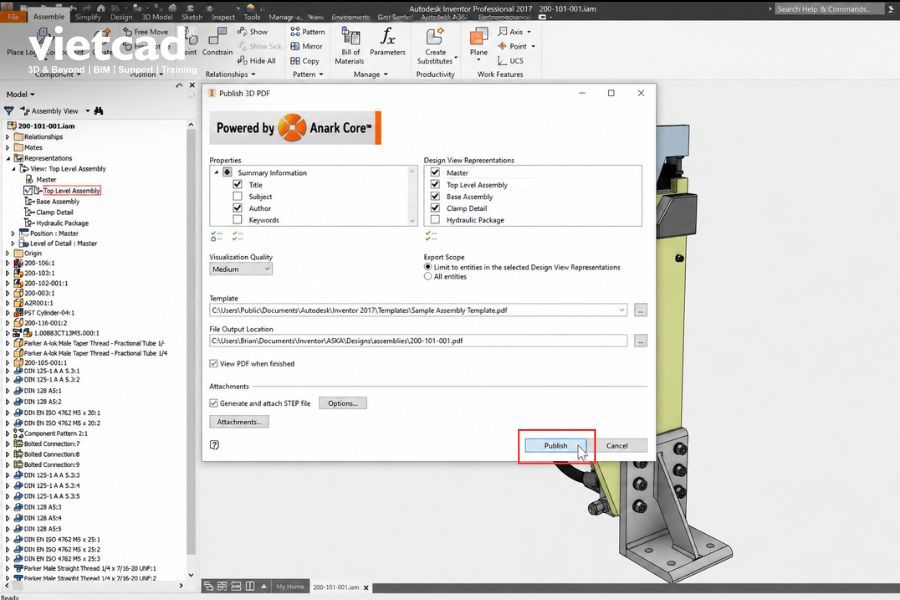Browse for template with the ellipsis button
The width and height of the screenshot is (900, 600).
[x=641, y=310]
